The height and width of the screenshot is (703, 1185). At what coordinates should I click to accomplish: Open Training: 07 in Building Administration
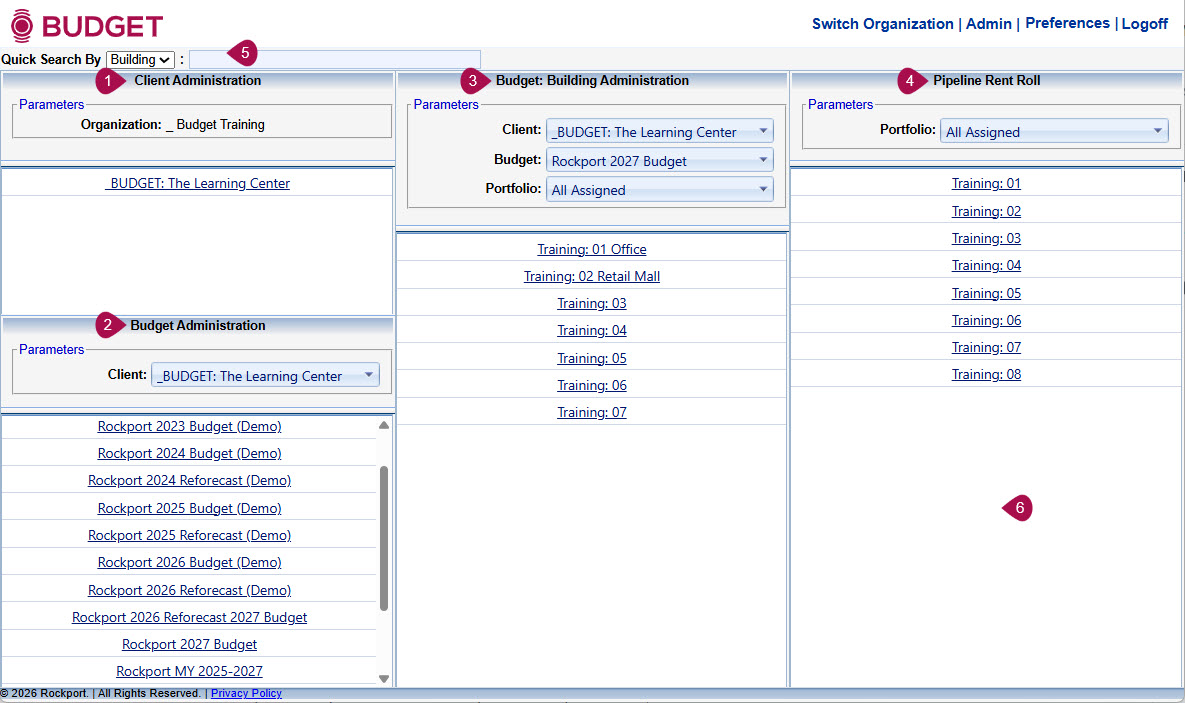(592, 412)
